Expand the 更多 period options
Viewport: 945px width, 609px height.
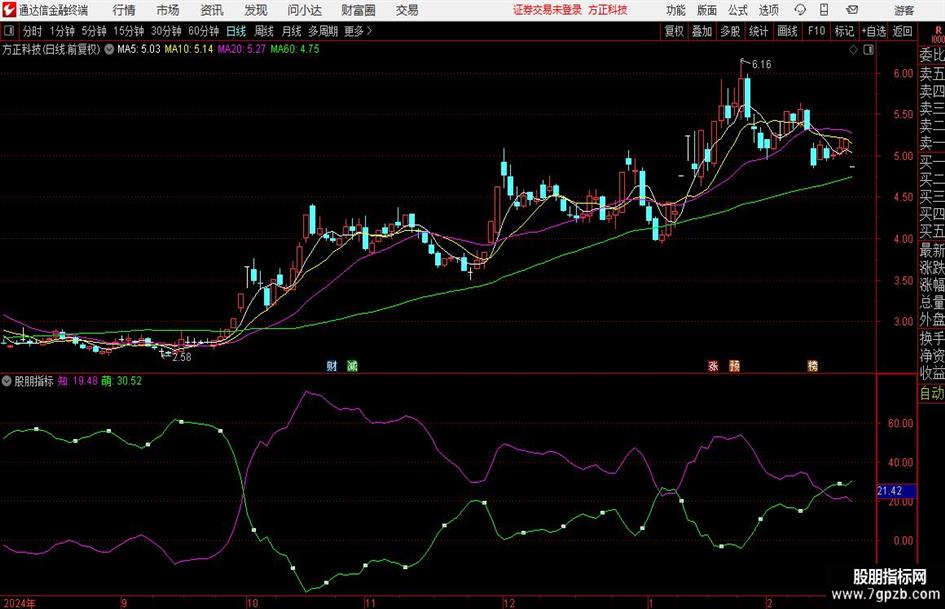click(x=359, y=31)
